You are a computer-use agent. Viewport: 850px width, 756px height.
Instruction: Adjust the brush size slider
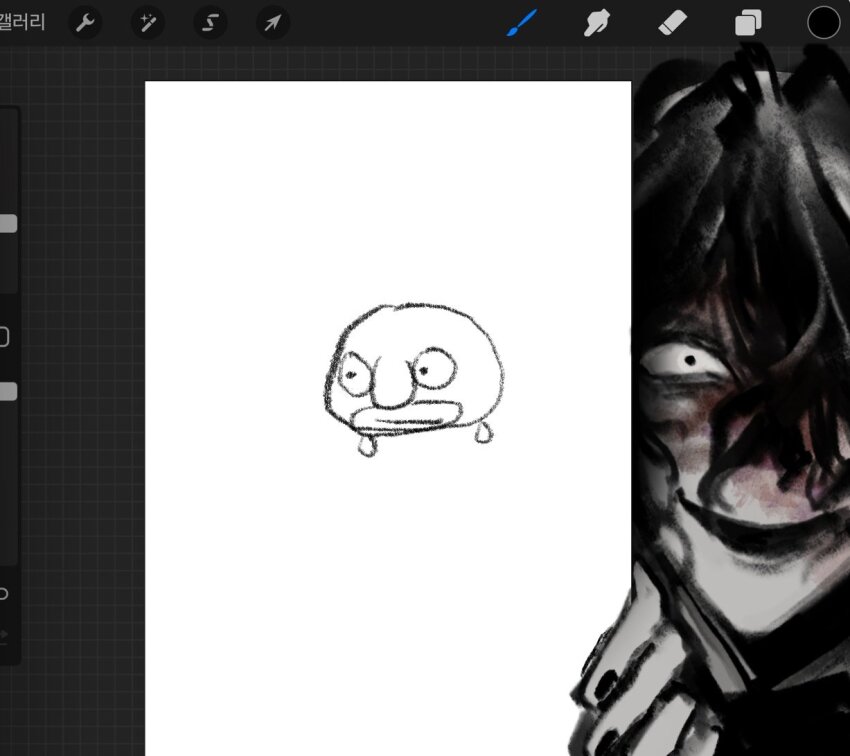point(8,223)
